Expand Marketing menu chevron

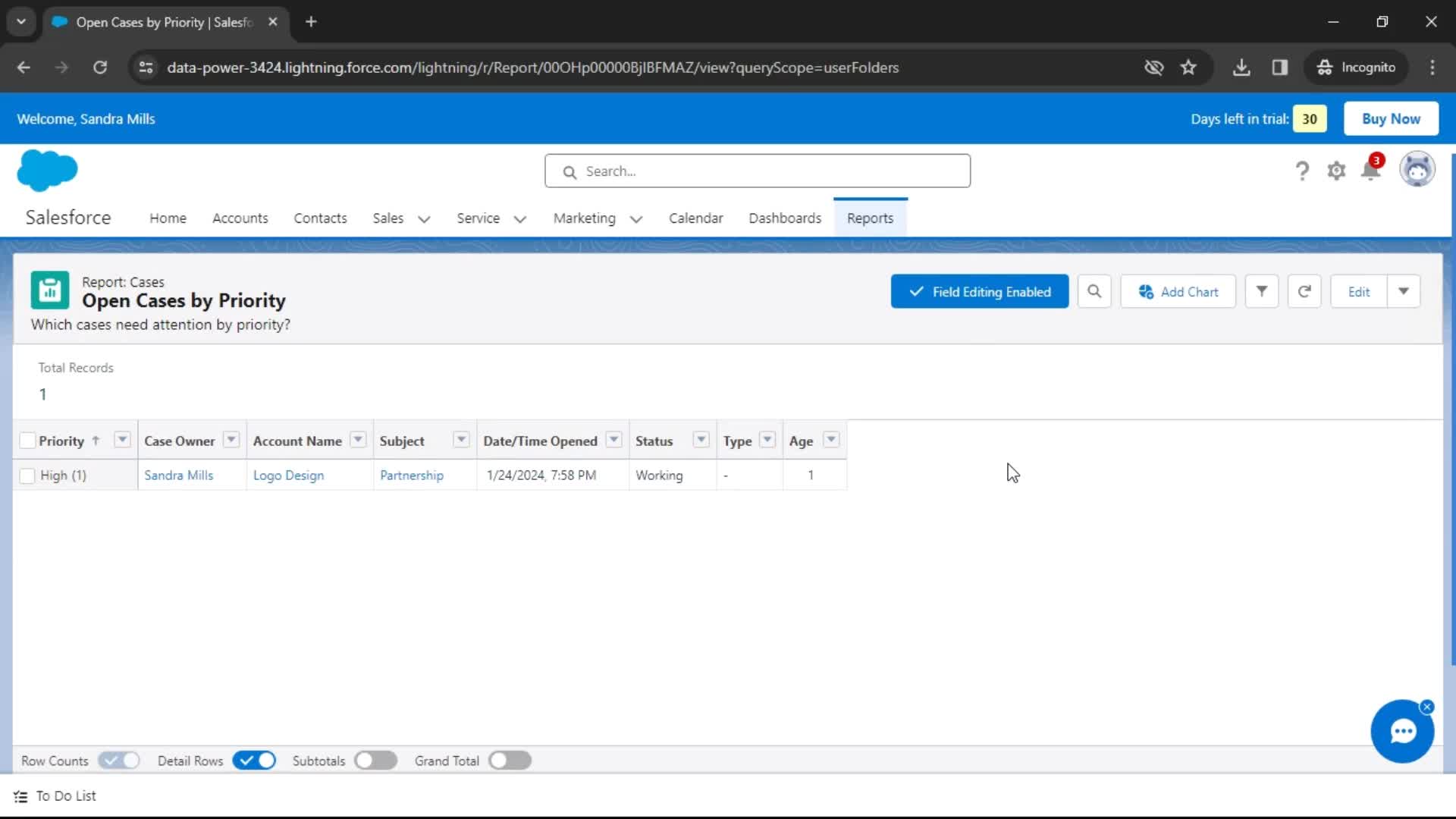click(x=636, y=219)
